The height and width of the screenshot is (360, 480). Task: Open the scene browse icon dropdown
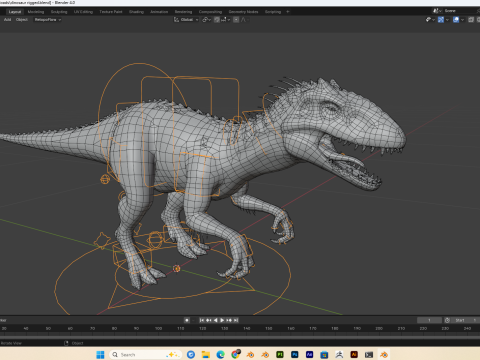click(x=437, y=11)
